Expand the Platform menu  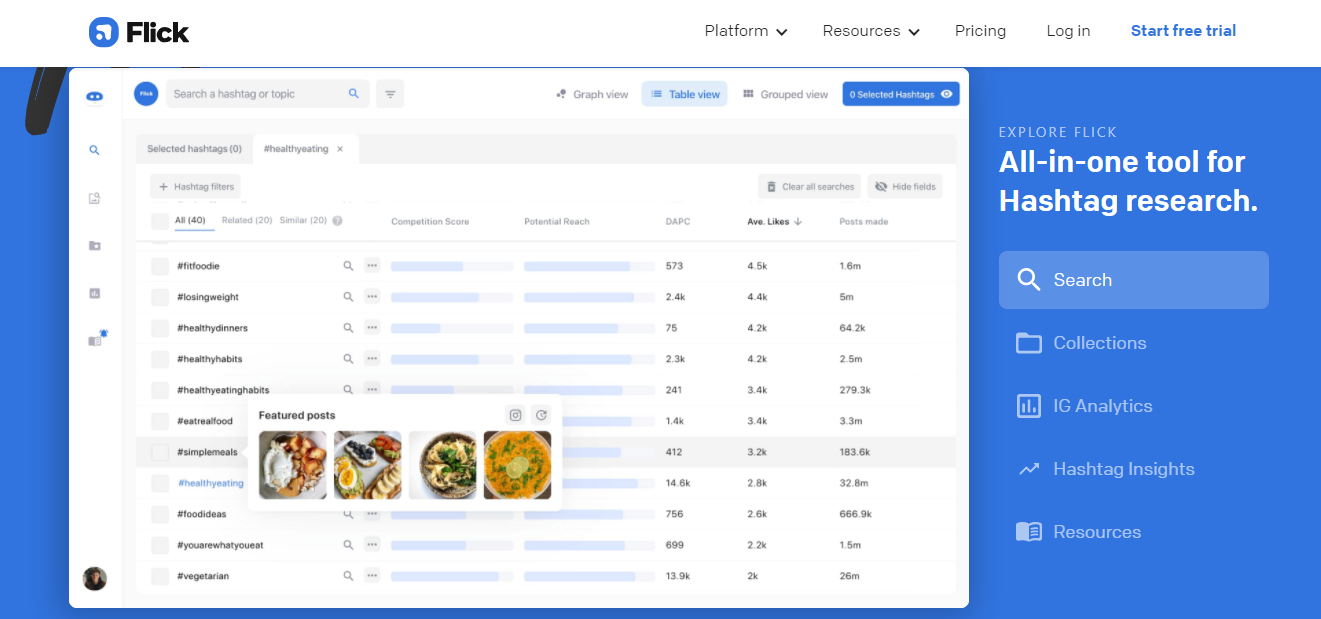coord(746,31)
